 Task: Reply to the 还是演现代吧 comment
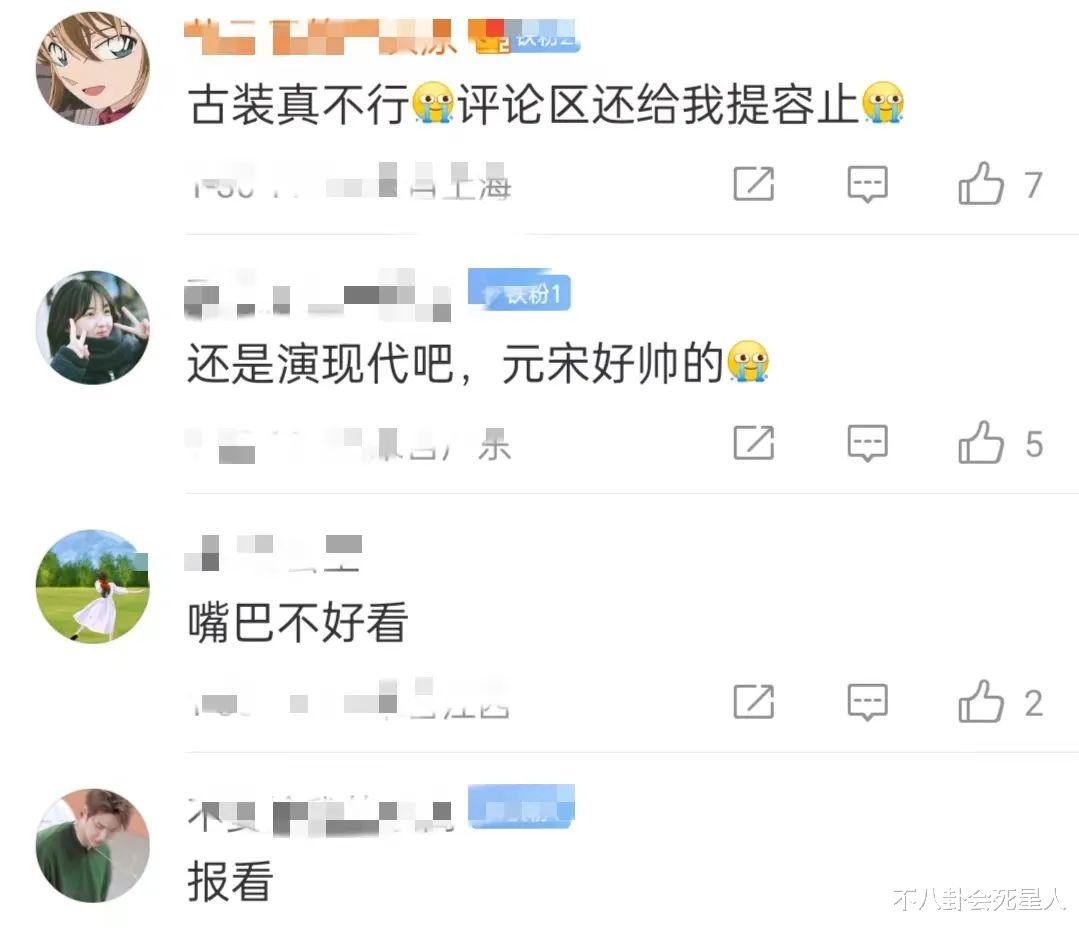(867, 442)
